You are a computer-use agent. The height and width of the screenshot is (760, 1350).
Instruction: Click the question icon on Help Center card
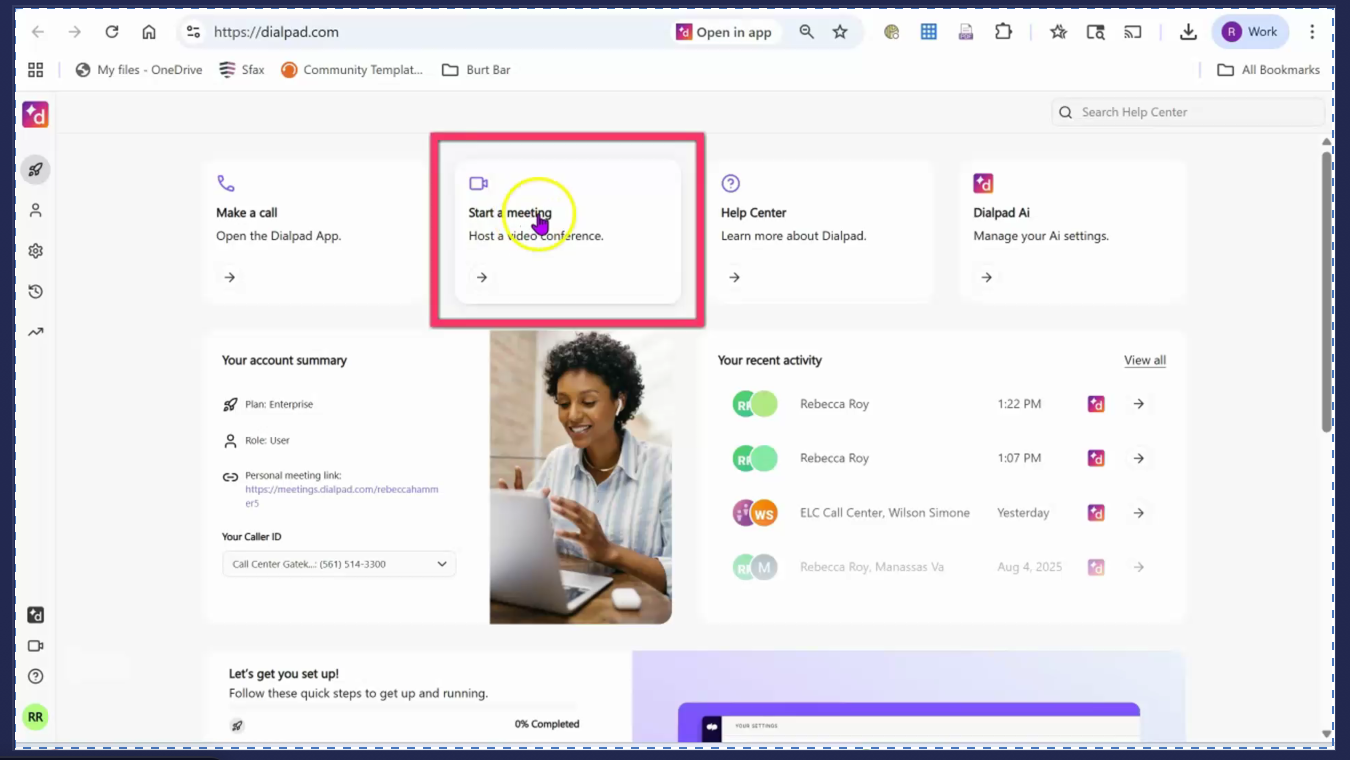[731, 183]
